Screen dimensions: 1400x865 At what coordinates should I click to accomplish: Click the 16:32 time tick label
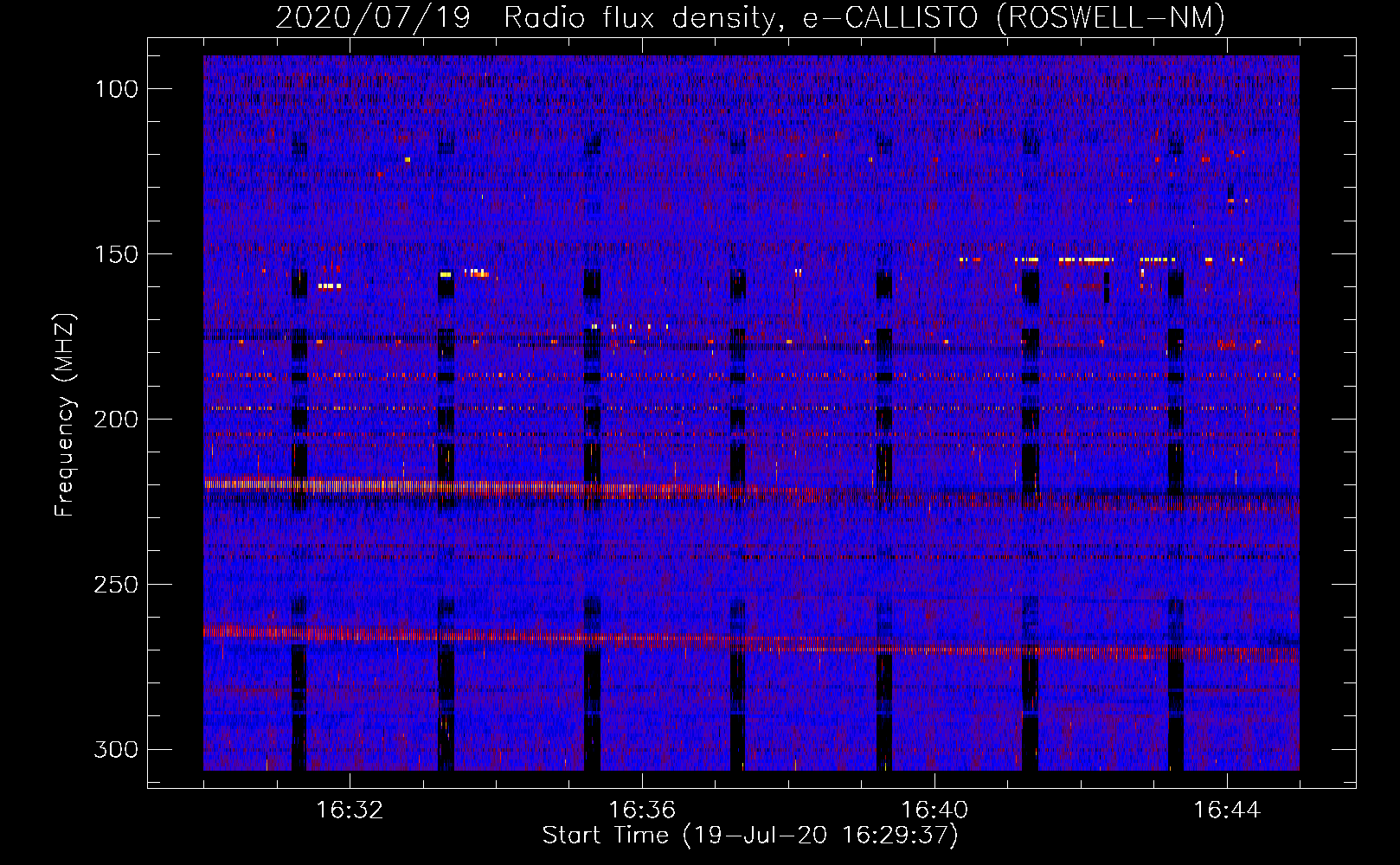point(350,811)
